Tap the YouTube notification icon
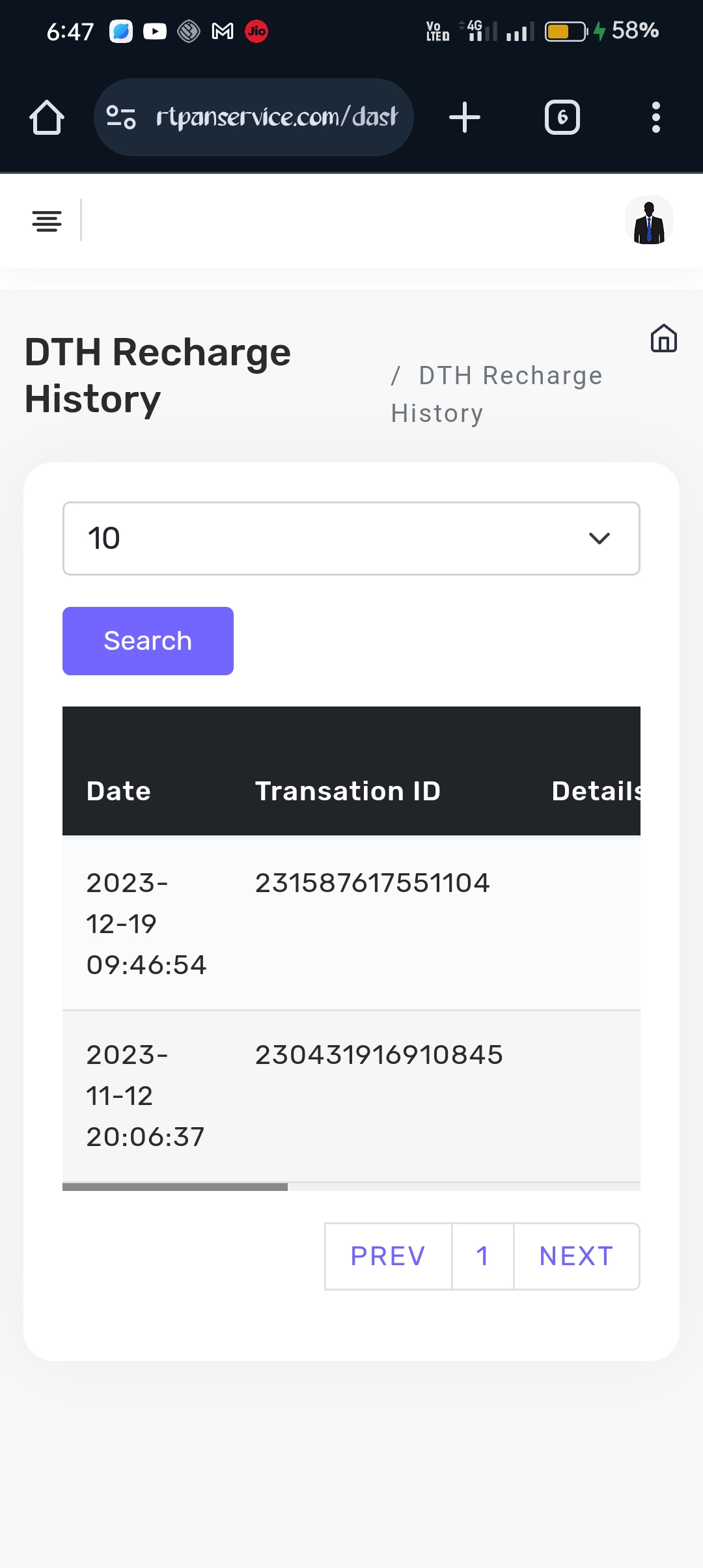The height and width of the screenshot is (1568, 703). [x=155, y=31]
